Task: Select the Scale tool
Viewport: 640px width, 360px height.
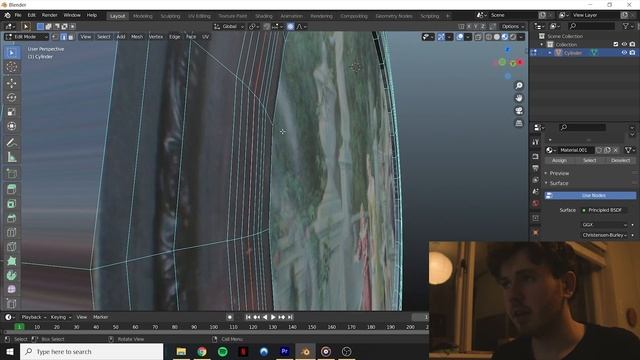Action: (11, 112)
